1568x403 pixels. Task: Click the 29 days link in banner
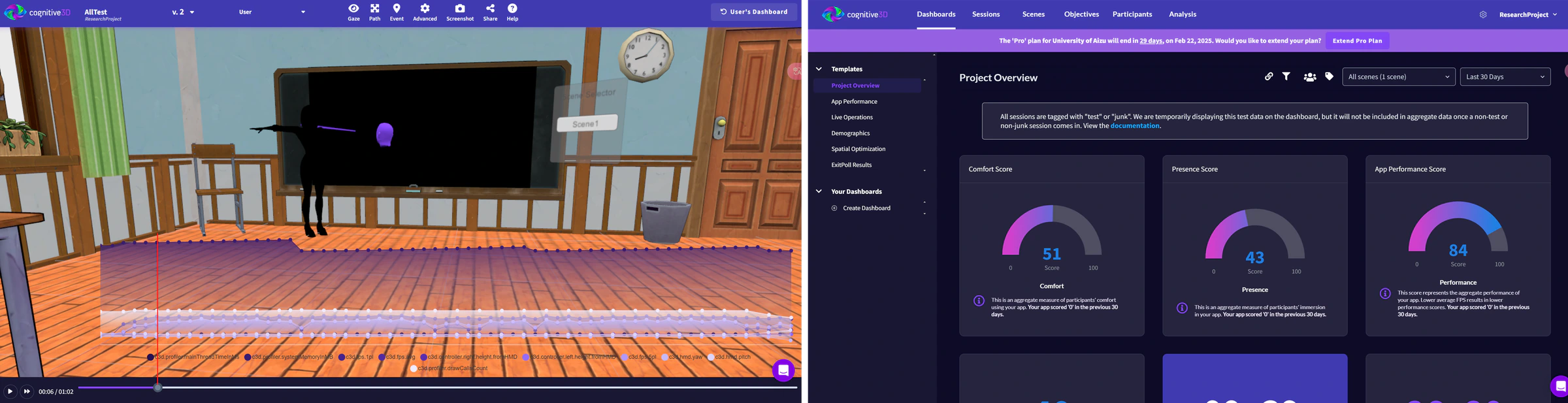(x=1151, y=40)
